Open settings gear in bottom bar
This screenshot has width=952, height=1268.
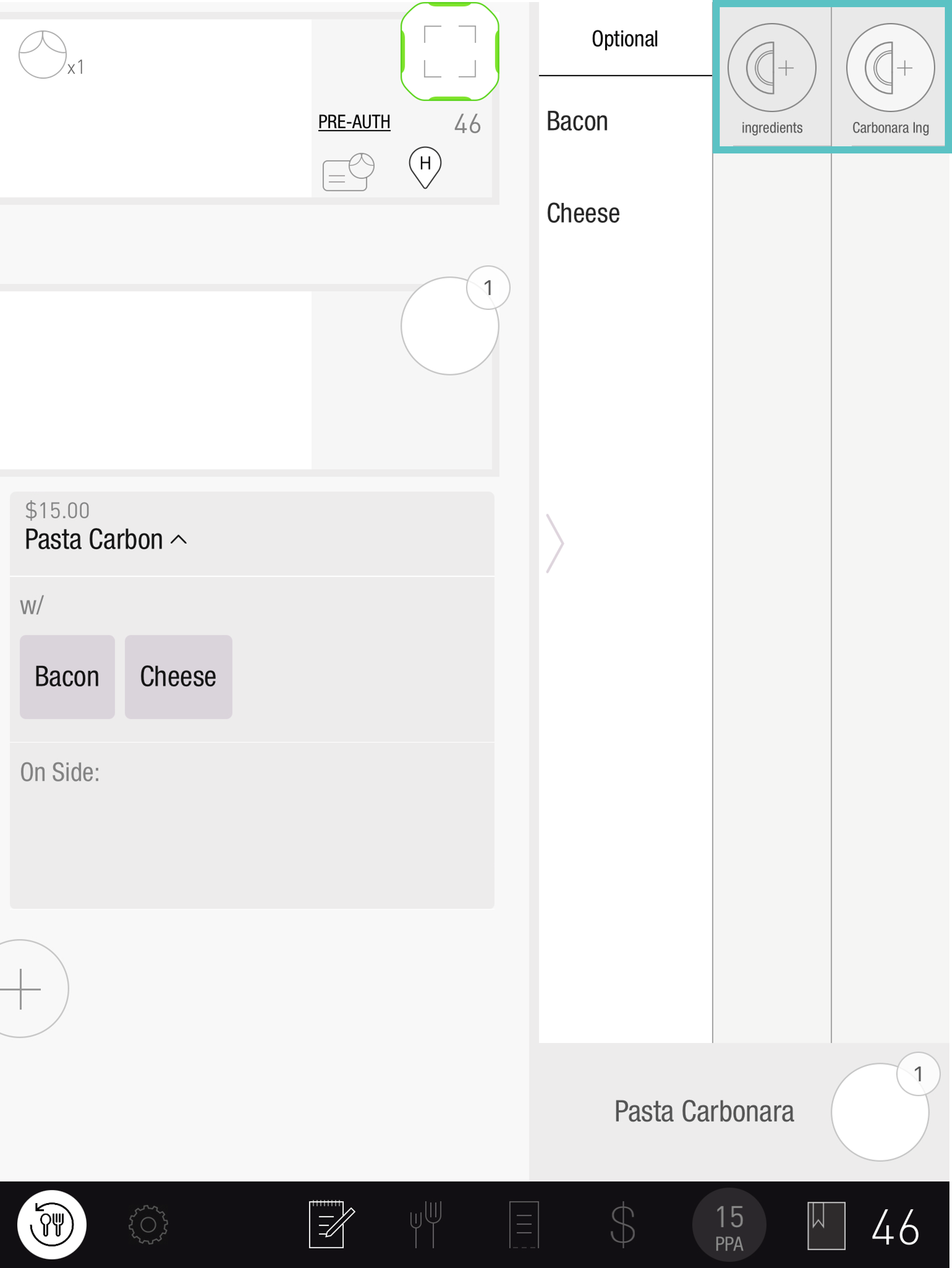pyautogui.click(x=148, y=1225)
